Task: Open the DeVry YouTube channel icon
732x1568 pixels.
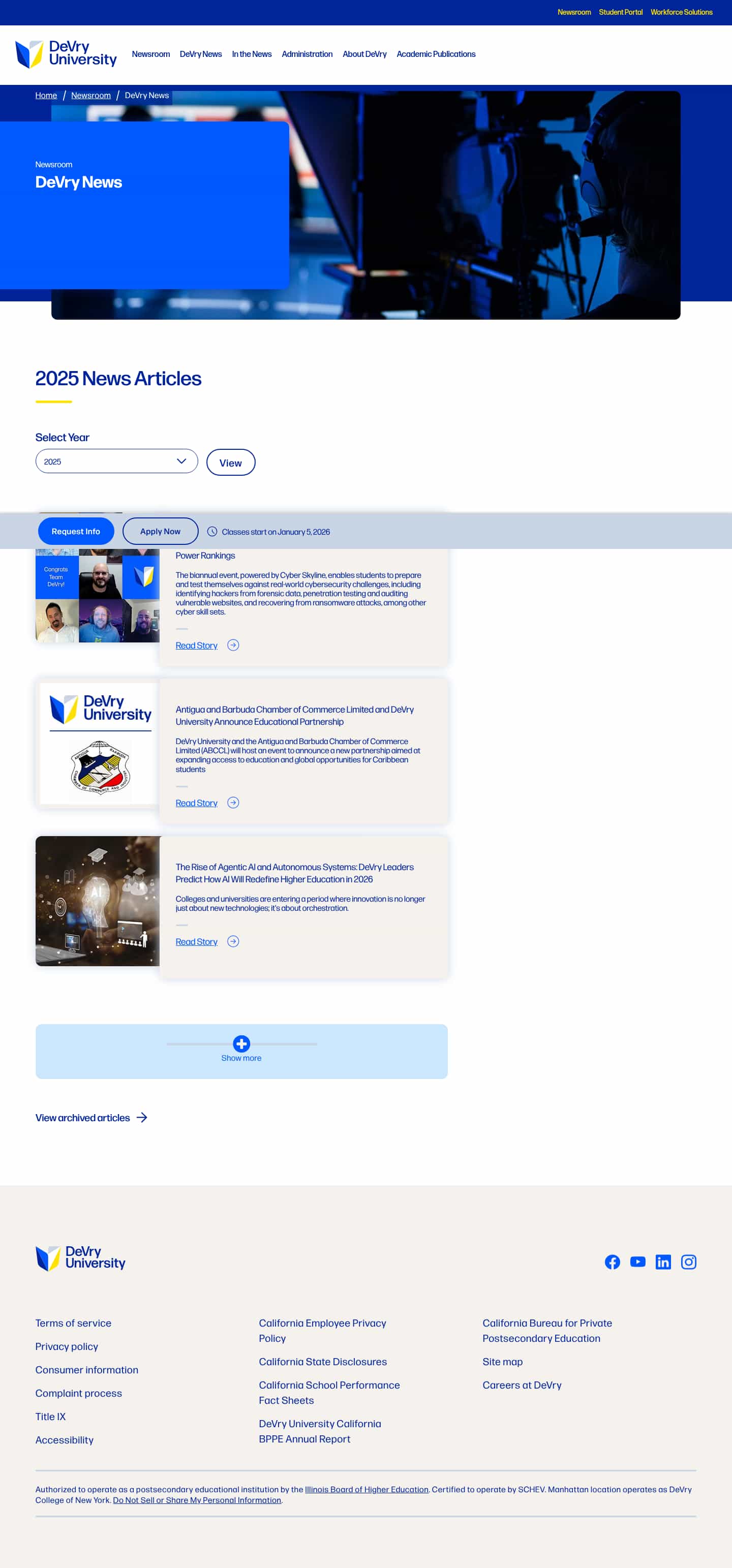Action: pyautogui.click(x=637, y=1262)
